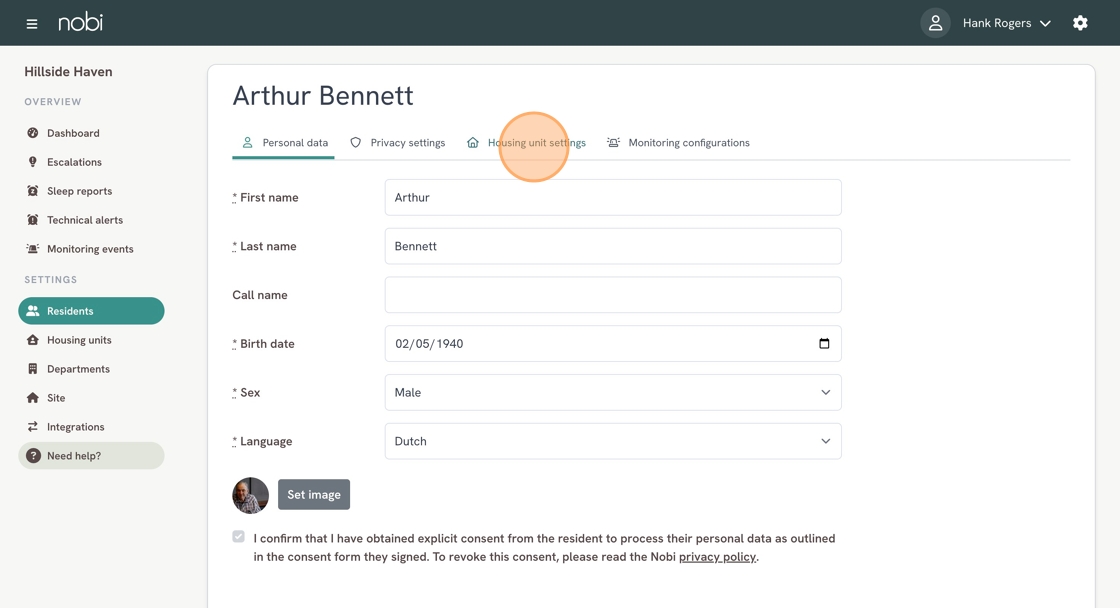Click the Birth date calendar icon
1120x608 pixels.
tap(824, 344)
